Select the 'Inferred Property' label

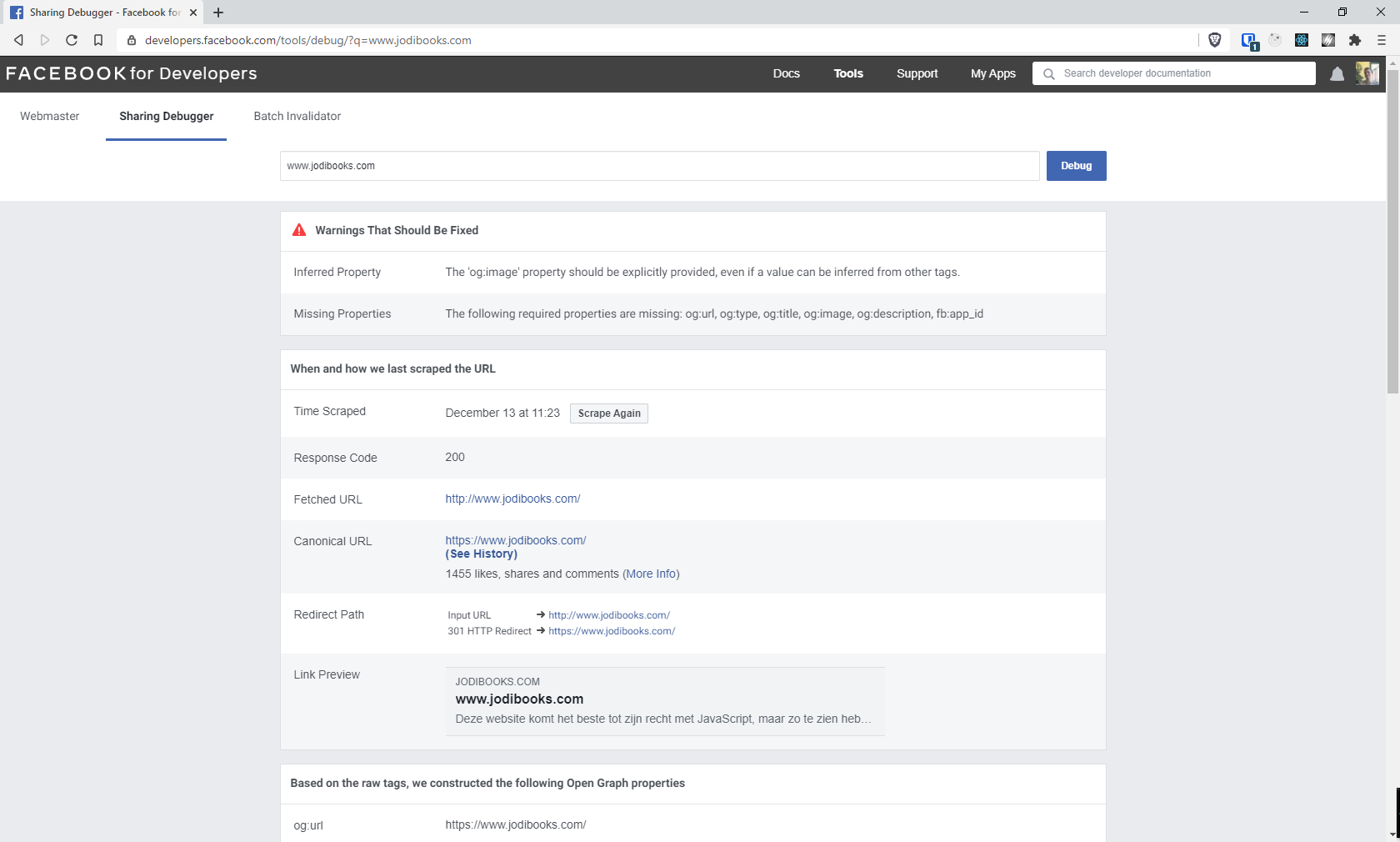click(337, 272)
